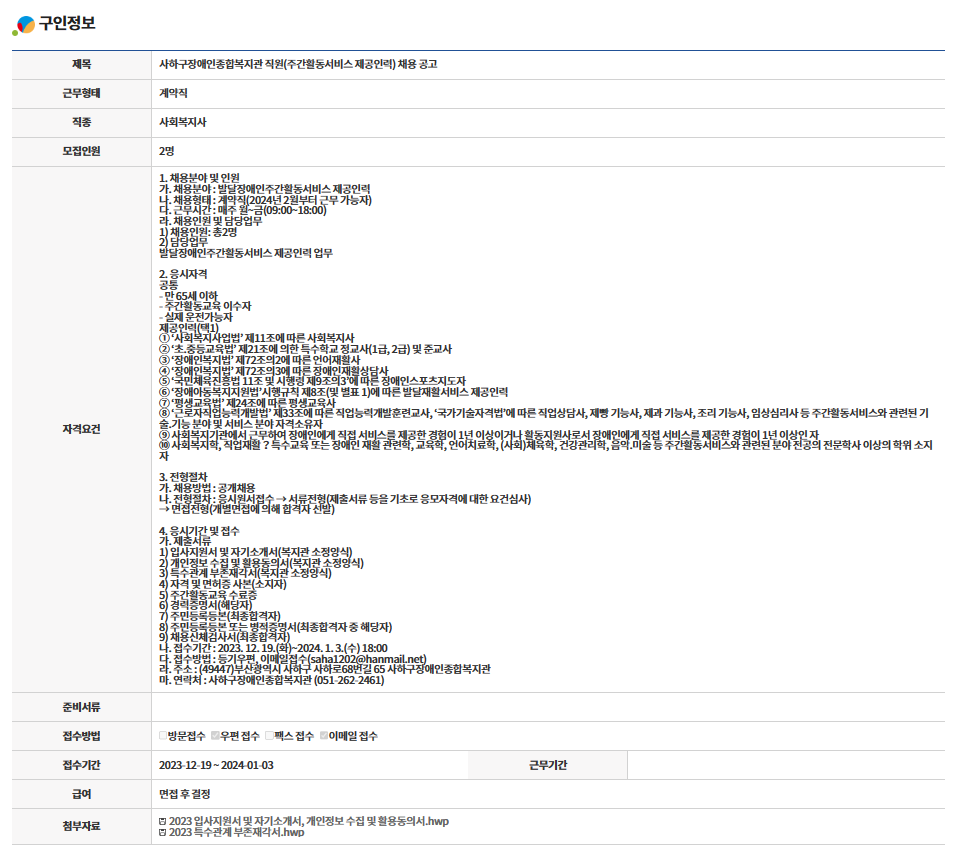Image resolution: width=955 pixels, height=847 pixels.
Task: Click the file icon beside 2023 입사지원서 attachment
Action: point(163,821)
